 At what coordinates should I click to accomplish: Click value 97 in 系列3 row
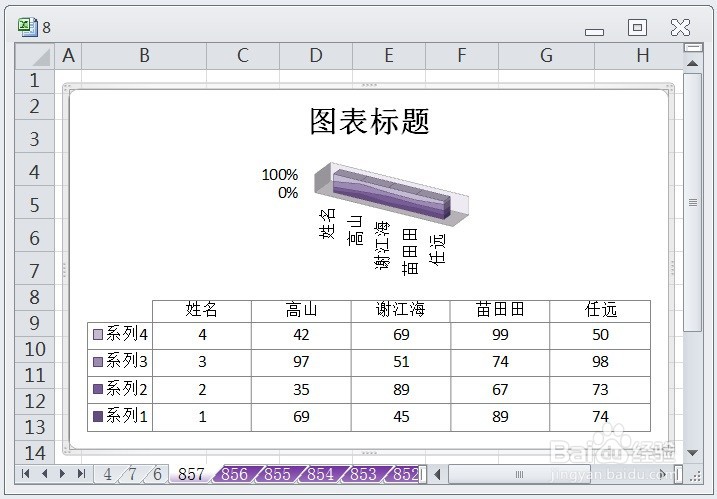coord(301,362)
